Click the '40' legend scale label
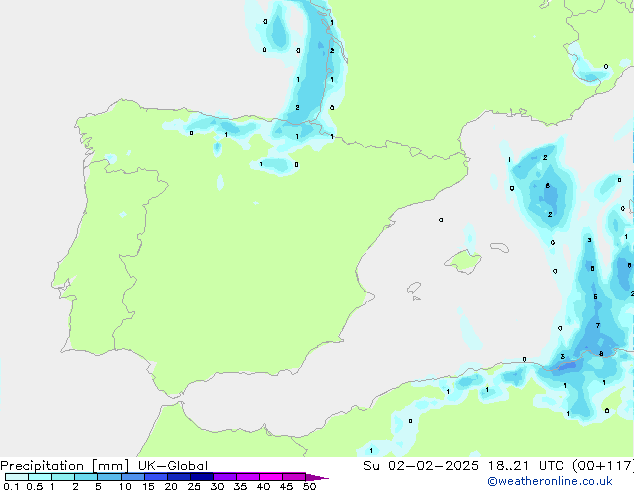 point(263,486)
